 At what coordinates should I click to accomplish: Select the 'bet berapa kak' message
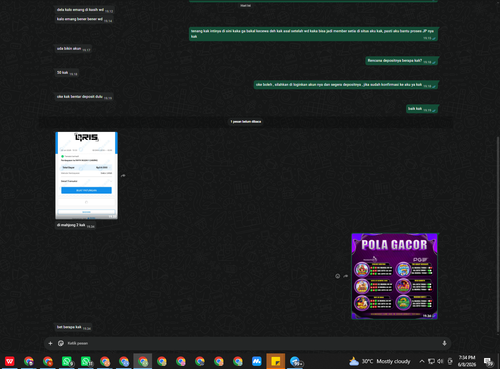[x=73, y=327]
